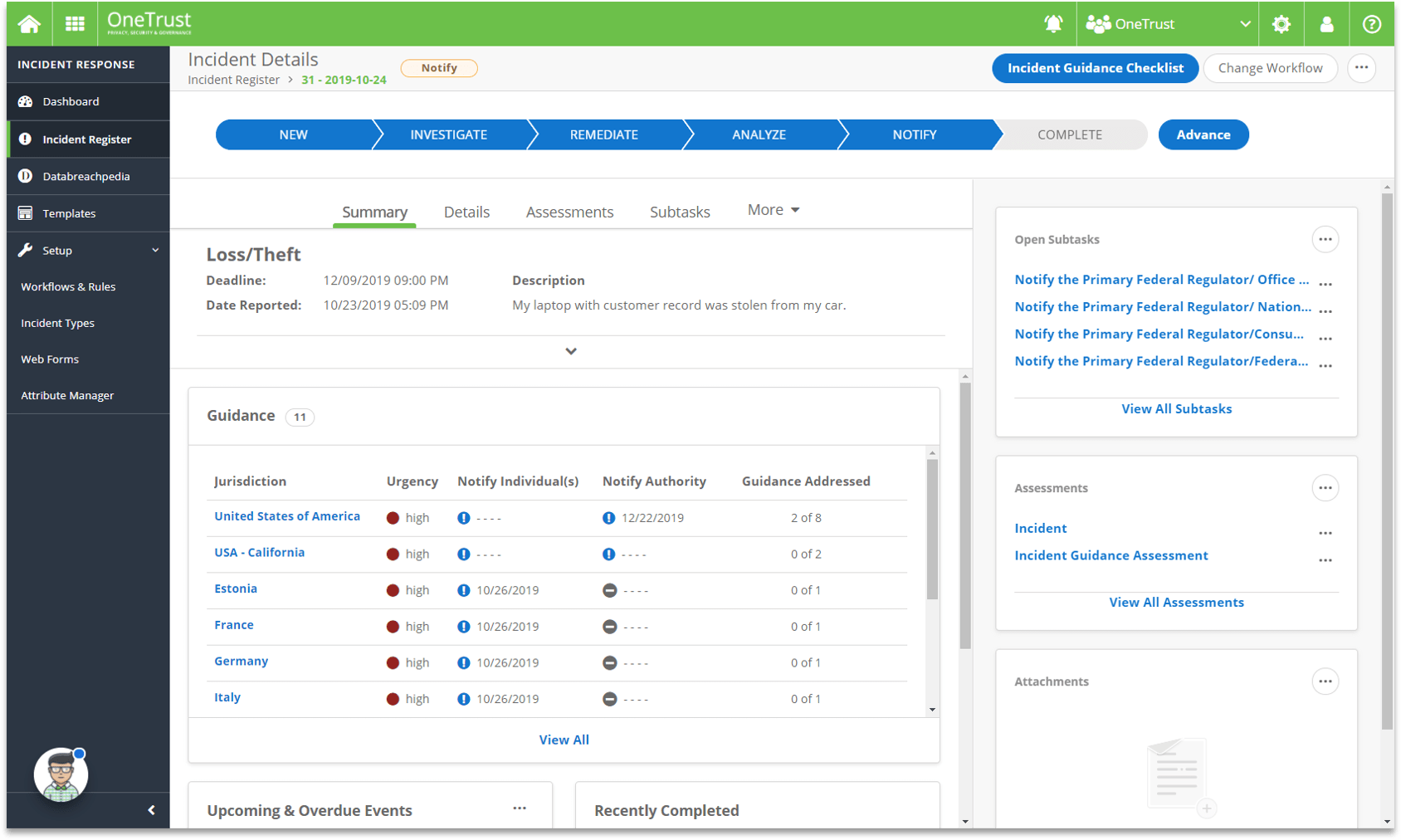Open Upcoming & Overdue Events options
1401x840 pixels.
pos(520,808)
